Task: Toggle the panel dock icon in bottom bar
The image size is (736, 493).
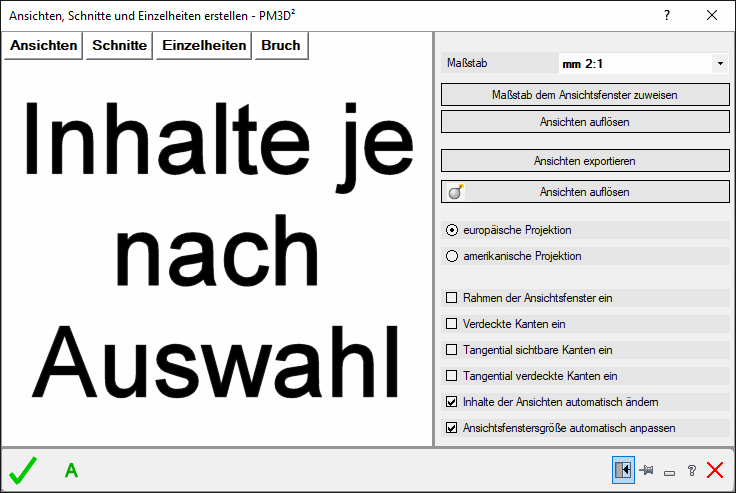Action: [623, 470]
